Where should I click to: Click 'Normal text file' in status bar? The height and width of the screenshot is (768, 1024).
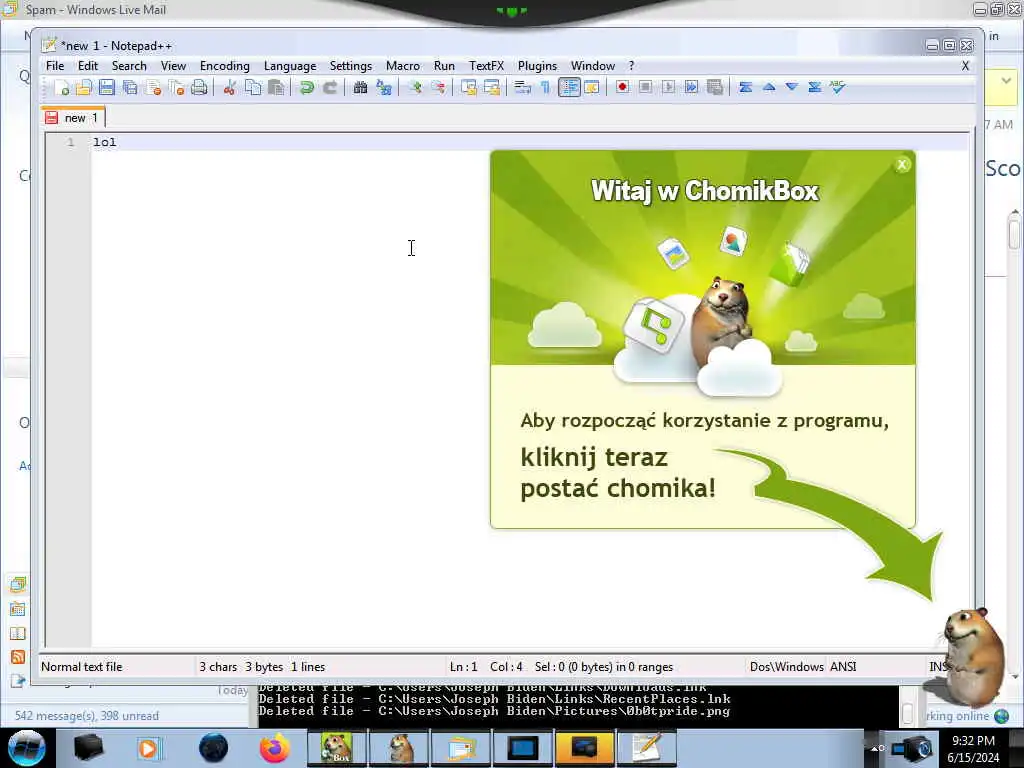tap(82, 667)
